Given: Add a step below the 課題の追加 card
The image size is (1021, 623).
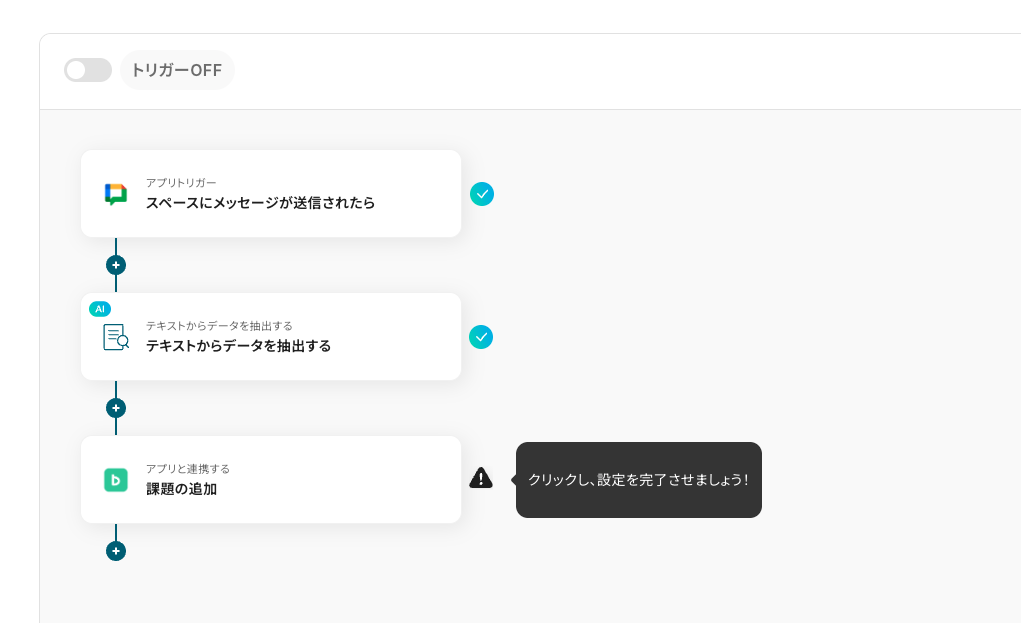Looking at the screenshot, I should coord(116,551).
